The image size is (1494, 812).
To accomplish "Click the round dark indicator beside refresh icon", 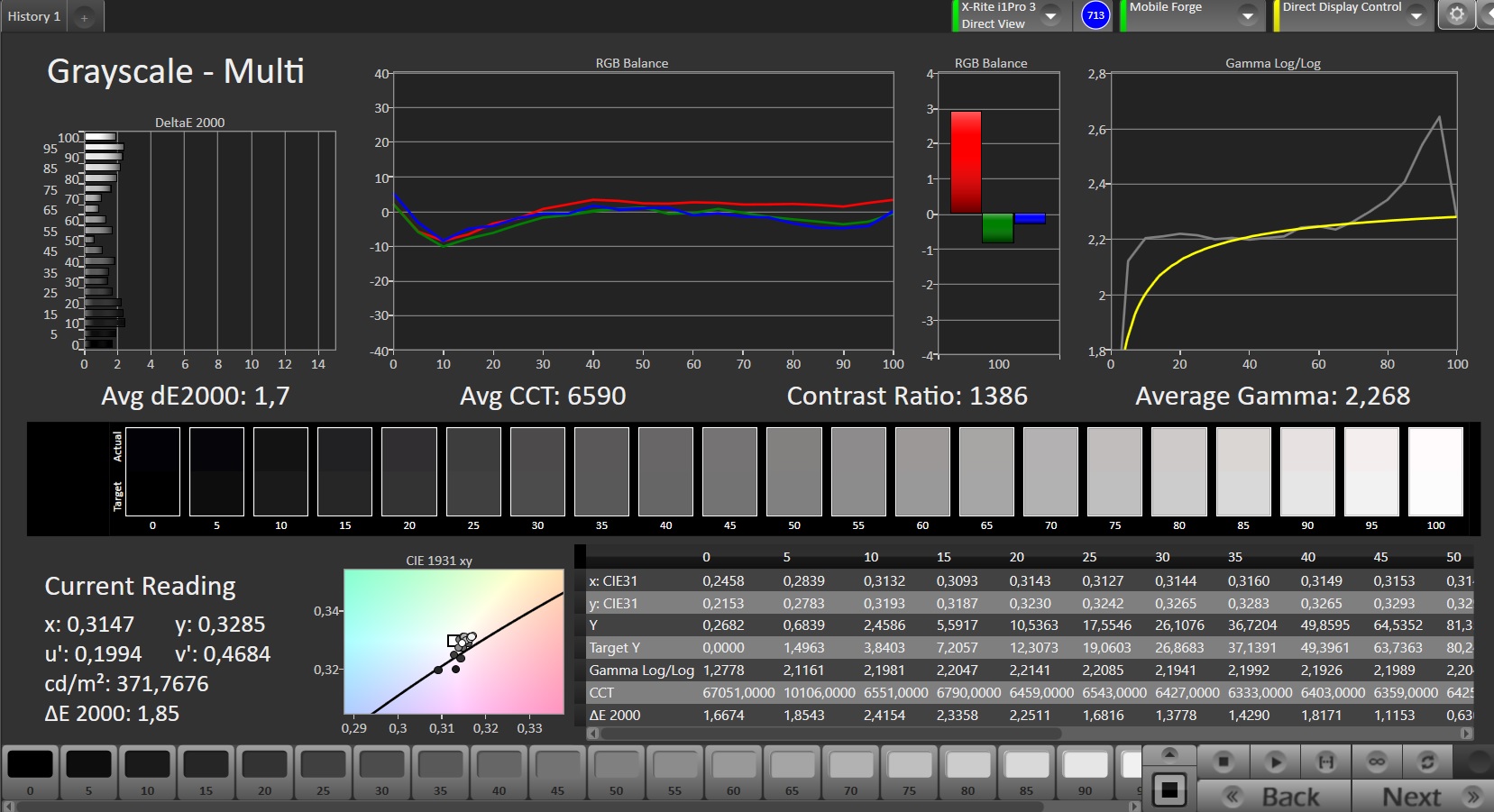I will pos(1478,762).
